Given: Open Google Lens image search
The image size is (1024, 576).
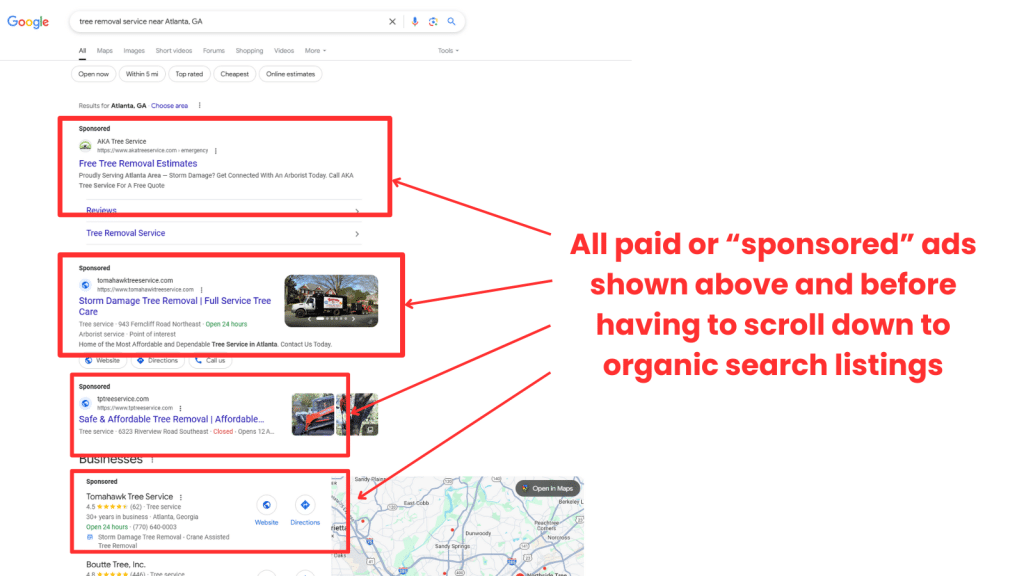Looking at the screenshot, I should click(x=433, y=21).
